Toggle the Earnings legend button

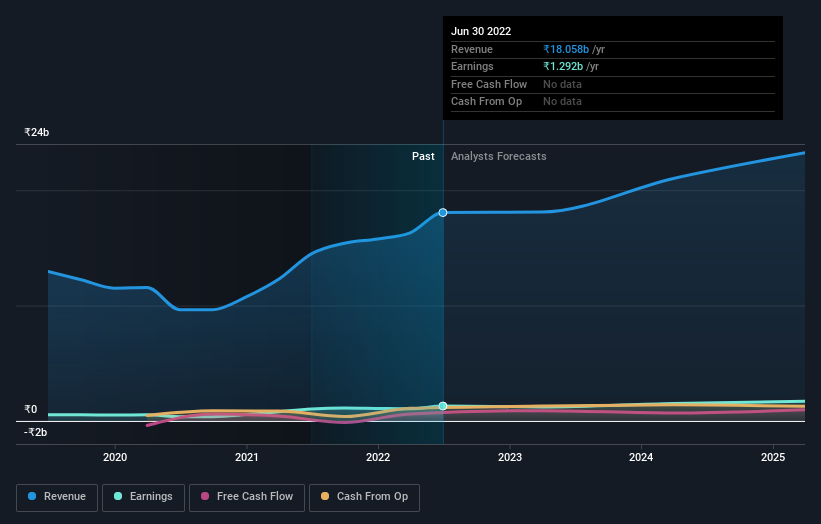pos(143,497)
